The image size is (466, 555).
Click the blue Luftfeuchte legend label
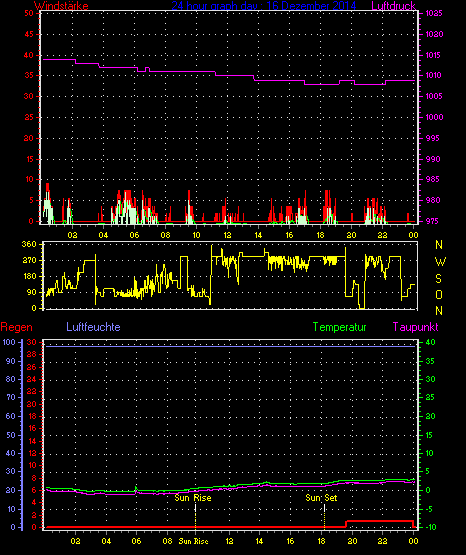[93, 327]
